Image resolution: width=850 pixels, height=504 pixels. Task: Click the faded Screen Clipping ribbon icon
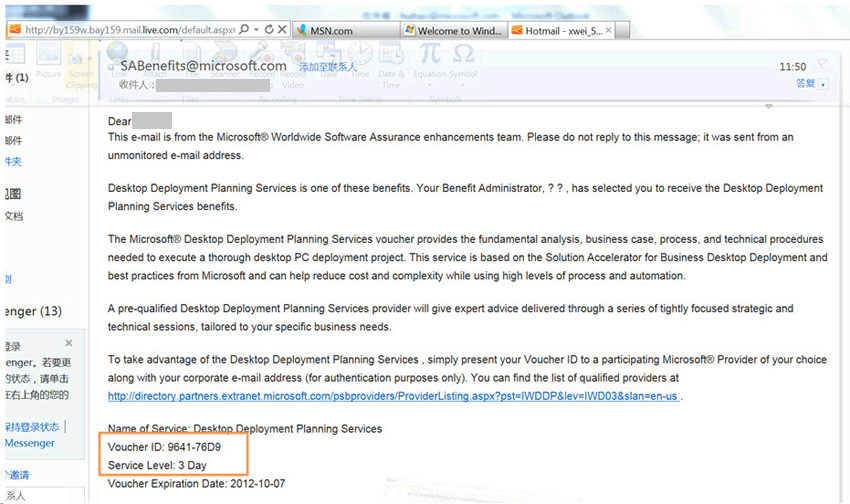tap(81, 66)
